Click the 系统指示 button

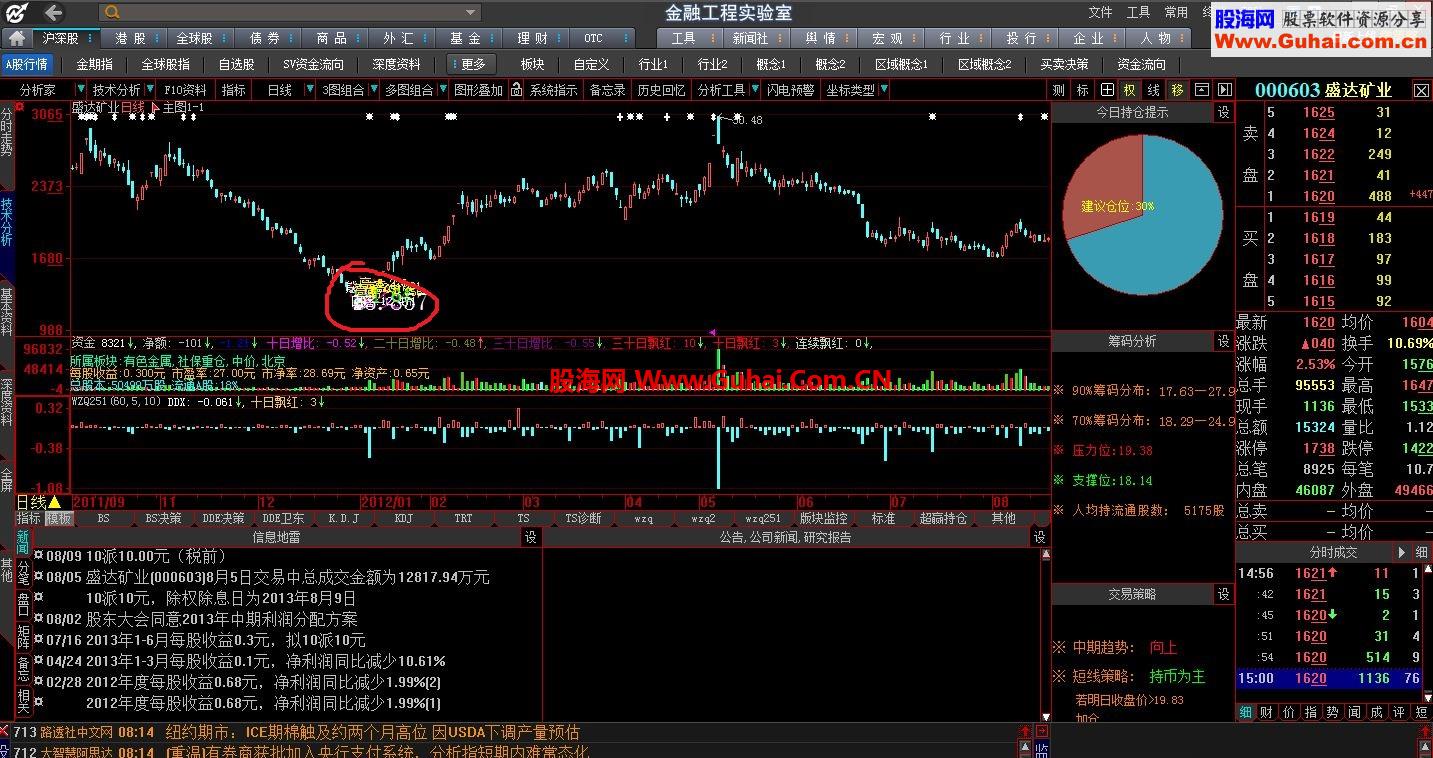[x=553, y=90]
